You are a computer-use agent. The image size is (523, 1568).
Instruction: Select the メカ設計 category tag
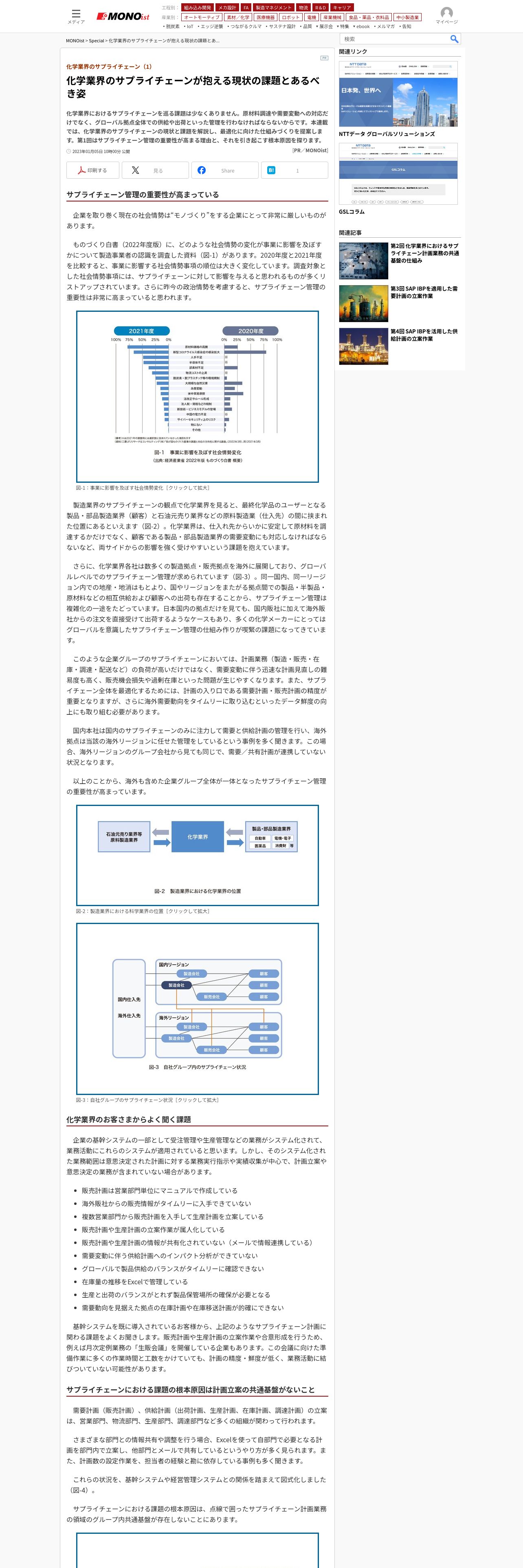[x=227, y=7]
